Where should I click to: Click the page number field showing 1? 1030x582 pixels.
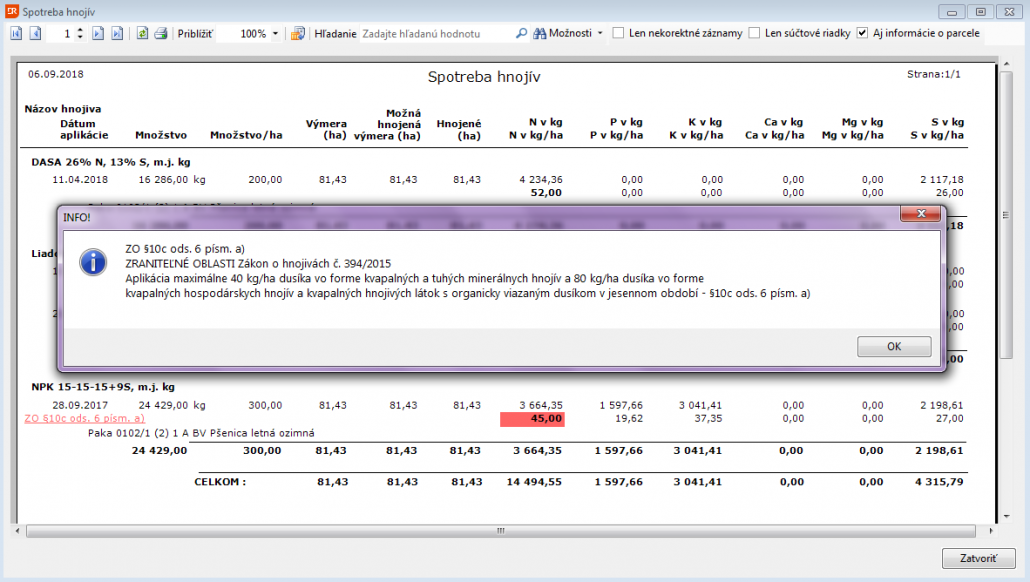pyautogui.click(x=60, y=34)
